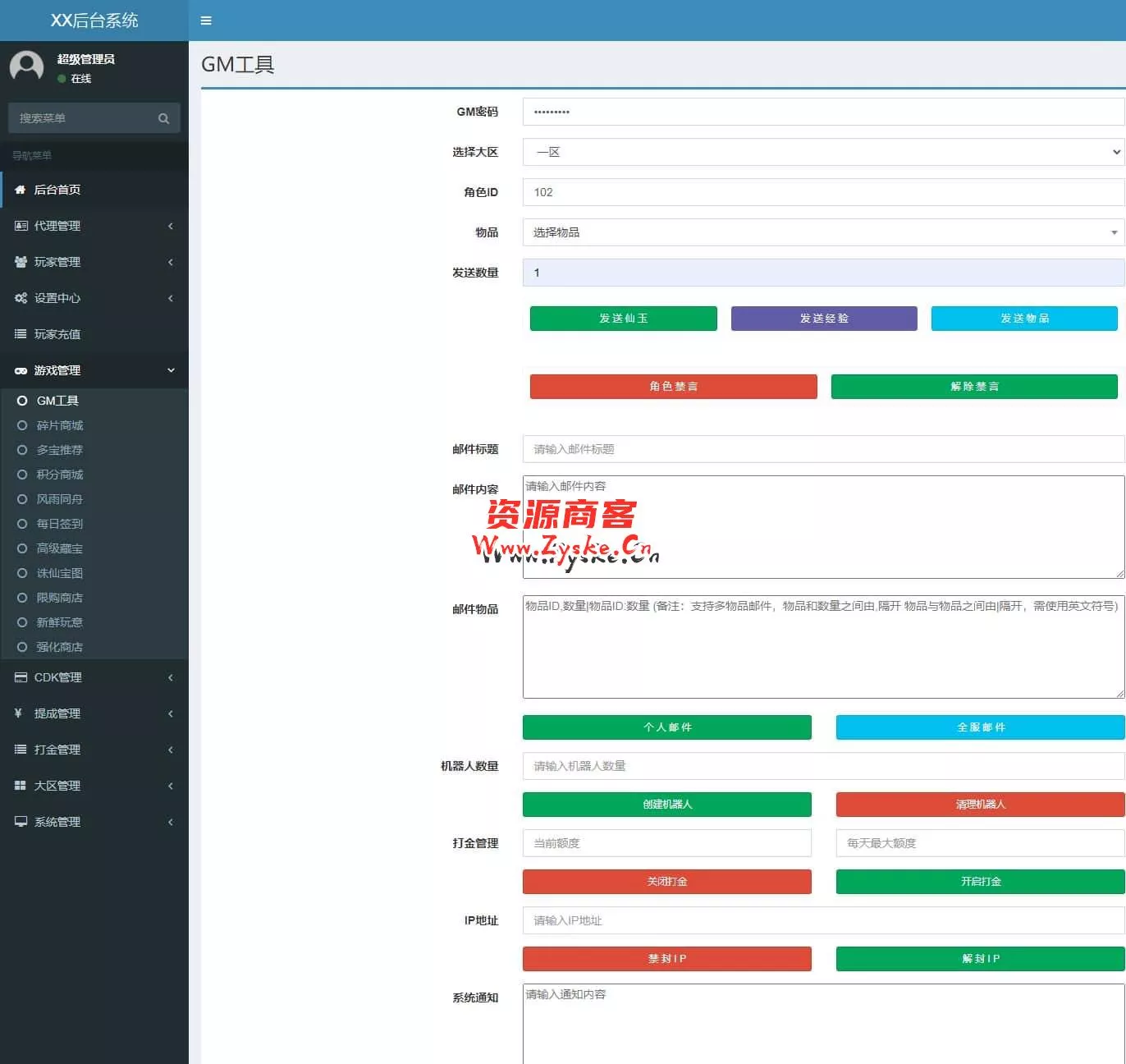Click the yen icon beside 提成管理
Viewport: 1126px width, 1064px height.
pyautogui.click(x=18, y=713)
